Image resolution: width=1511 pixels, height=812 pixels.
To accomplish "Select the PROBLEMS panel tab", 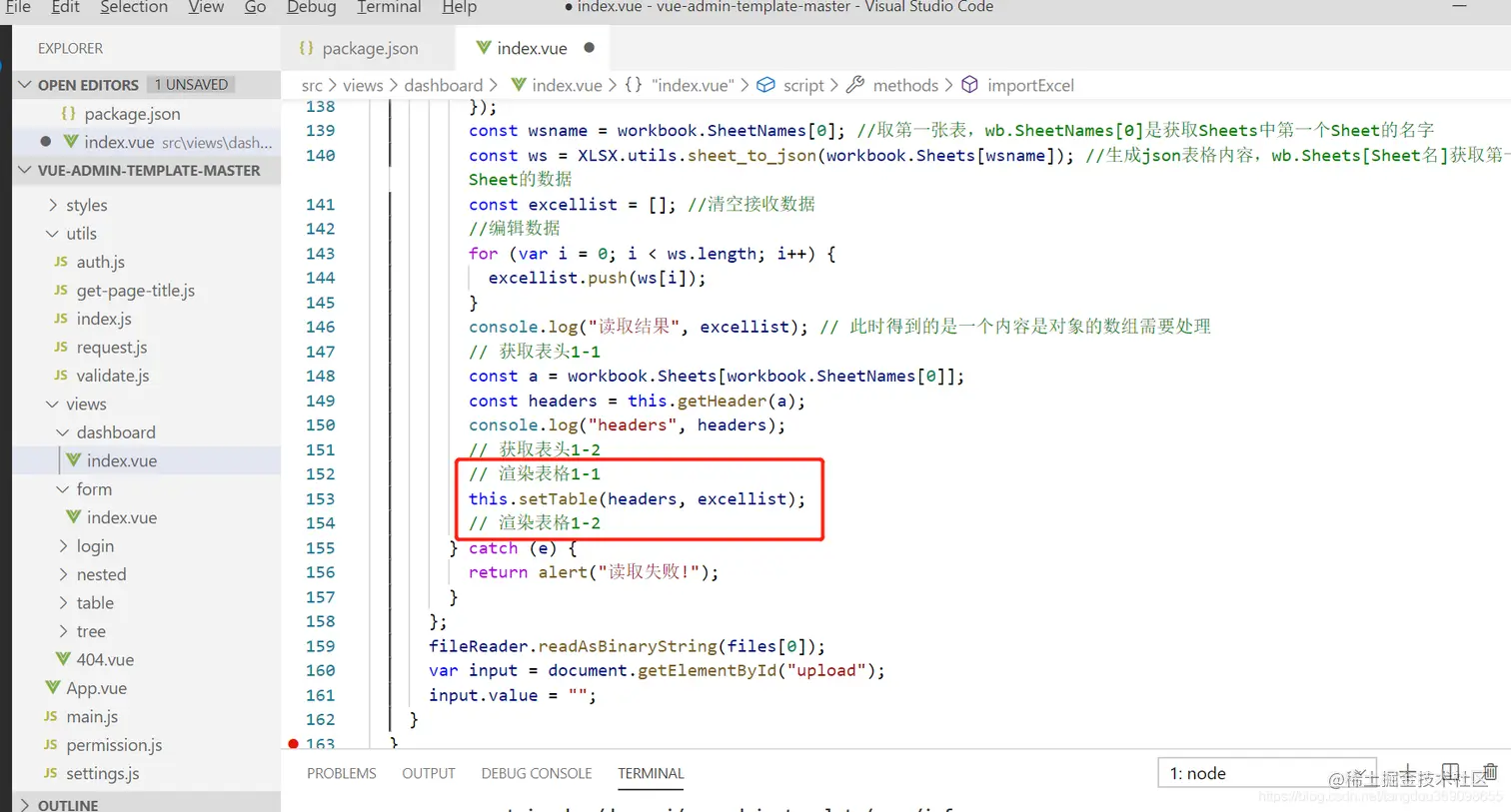I will [x=342, y=773].
